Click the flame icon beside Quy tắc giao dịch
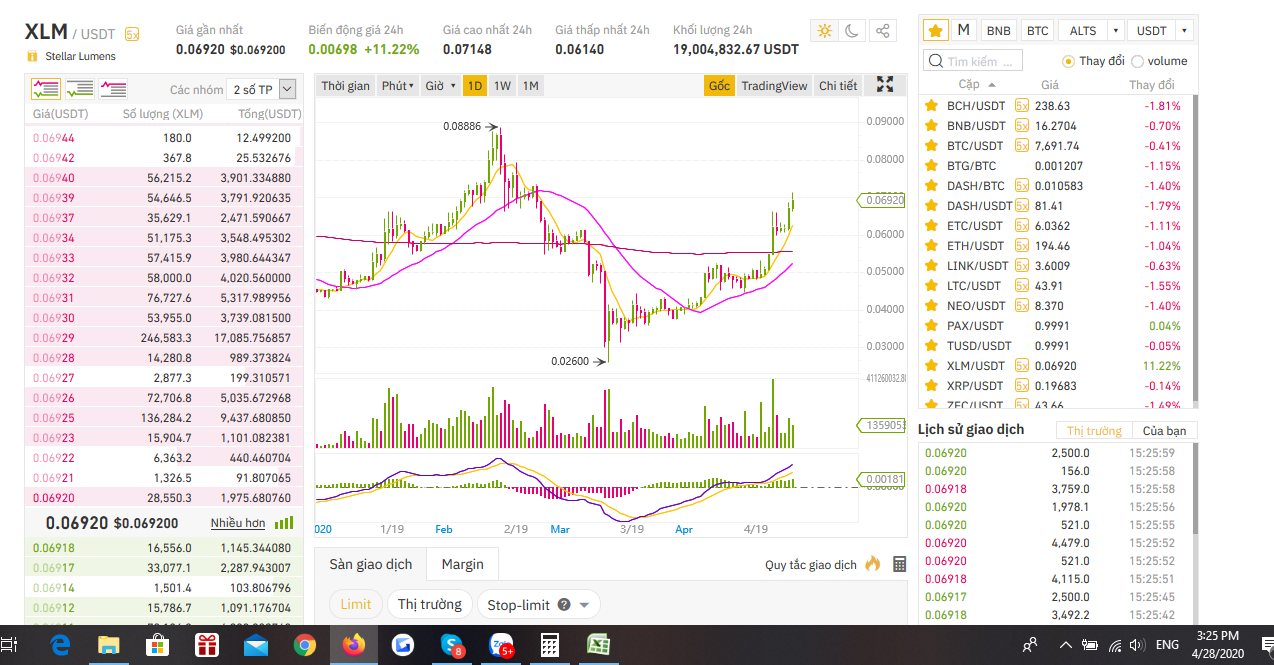1274x665 pixels. pos(873,563)
